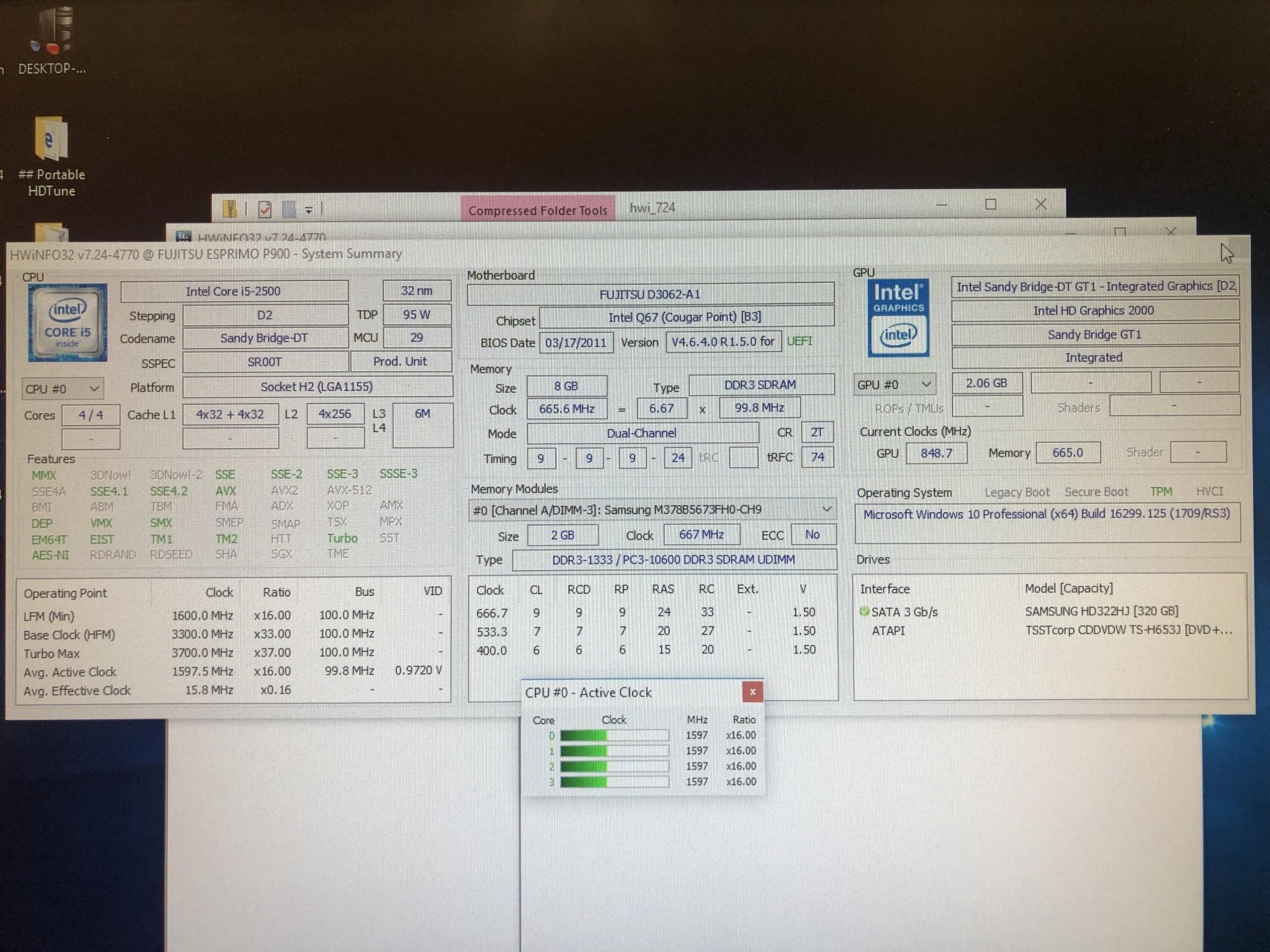Click the hwi_724 window title text
The height and width of the screenshot is (952, 1270).
pyautogui.click(x=652, y=208)
